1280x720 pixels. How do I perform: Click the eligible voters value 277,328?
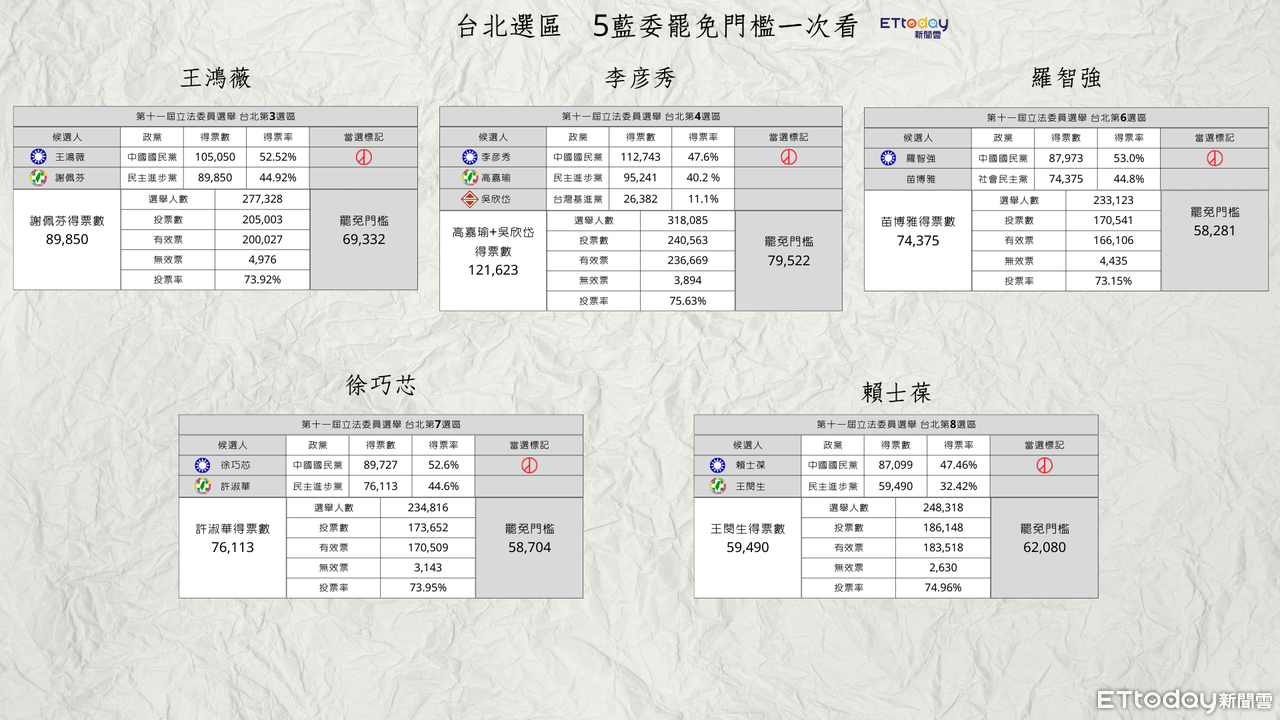(262, 199)
